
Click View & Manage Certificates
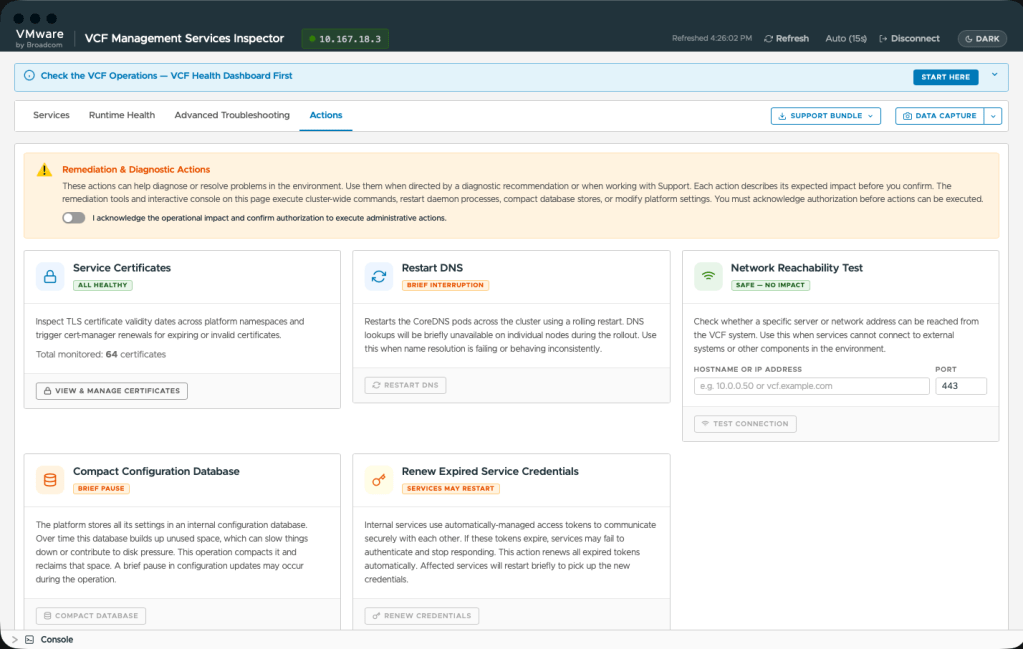point(112,391)
